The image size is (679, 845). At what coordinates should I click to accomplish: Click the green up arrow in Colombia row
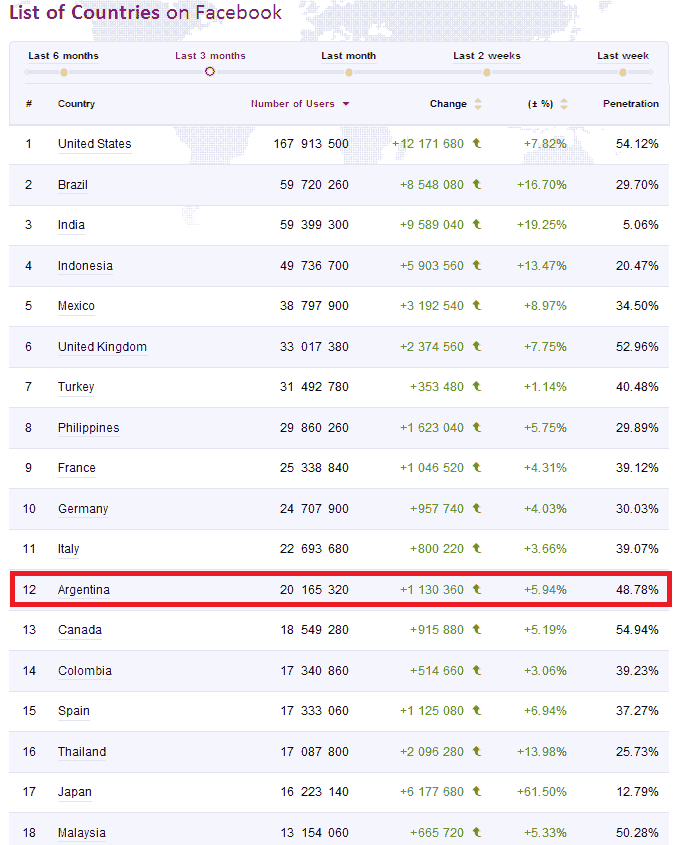tap(476, 670)
